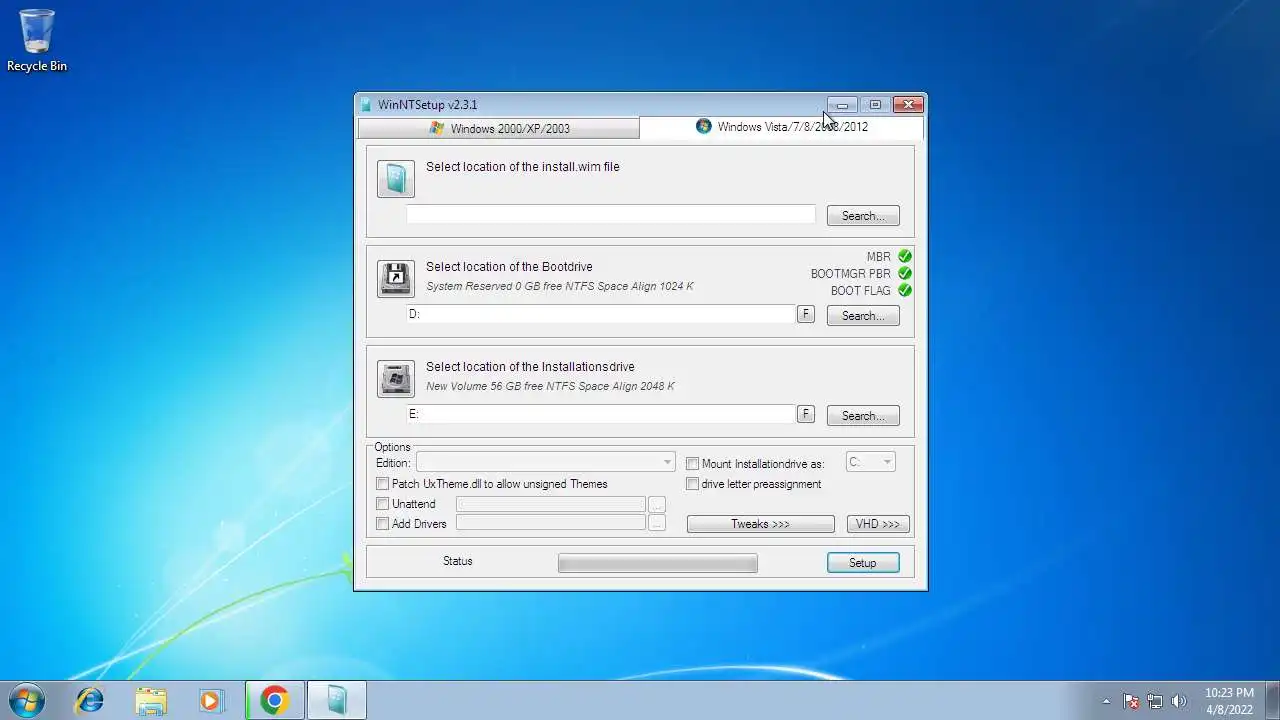Click the install.wim path input field
Viewport: 1280px width, 720px height.
tap(611, 214)
